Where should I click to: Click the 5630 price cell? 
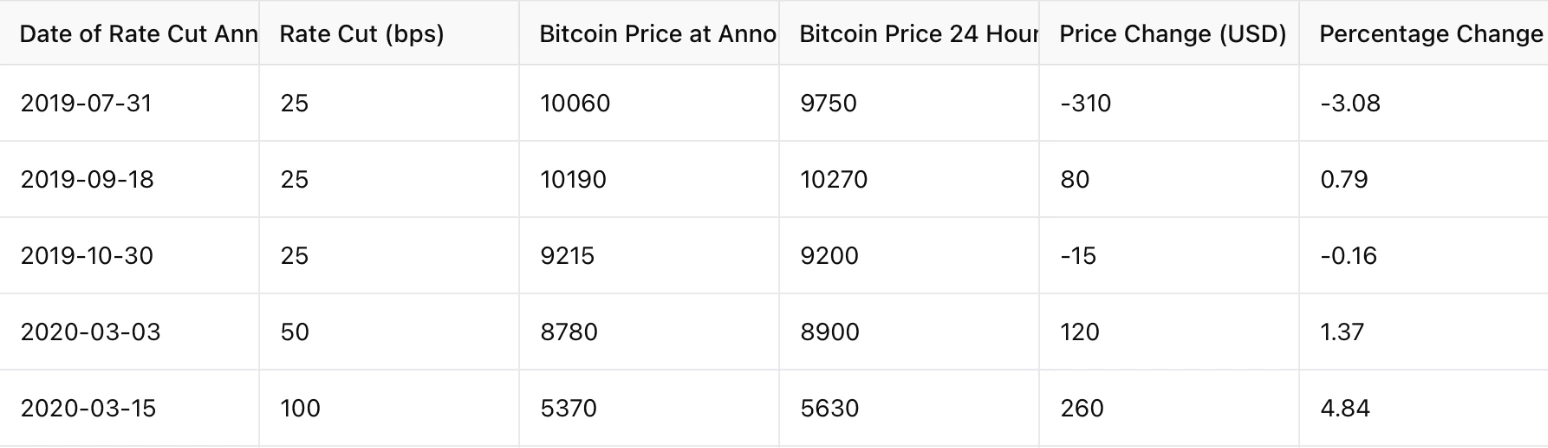pyautogui.click(x=909, y=408)
